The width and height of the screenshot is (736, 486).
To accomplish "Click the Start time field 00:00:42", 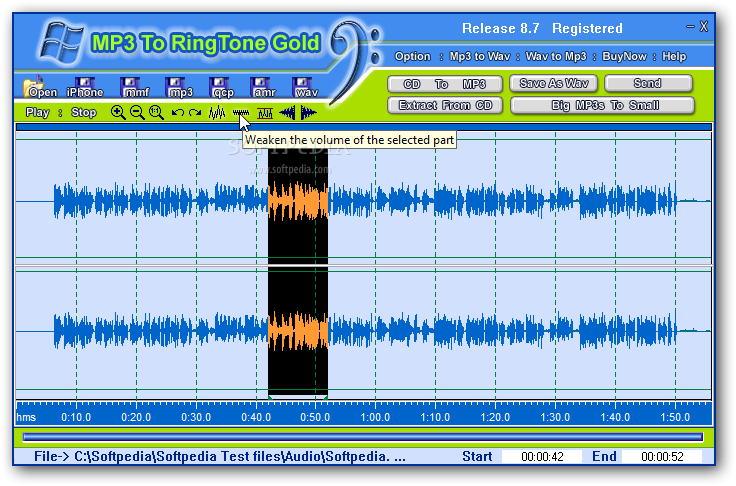I will coord(542,456).
